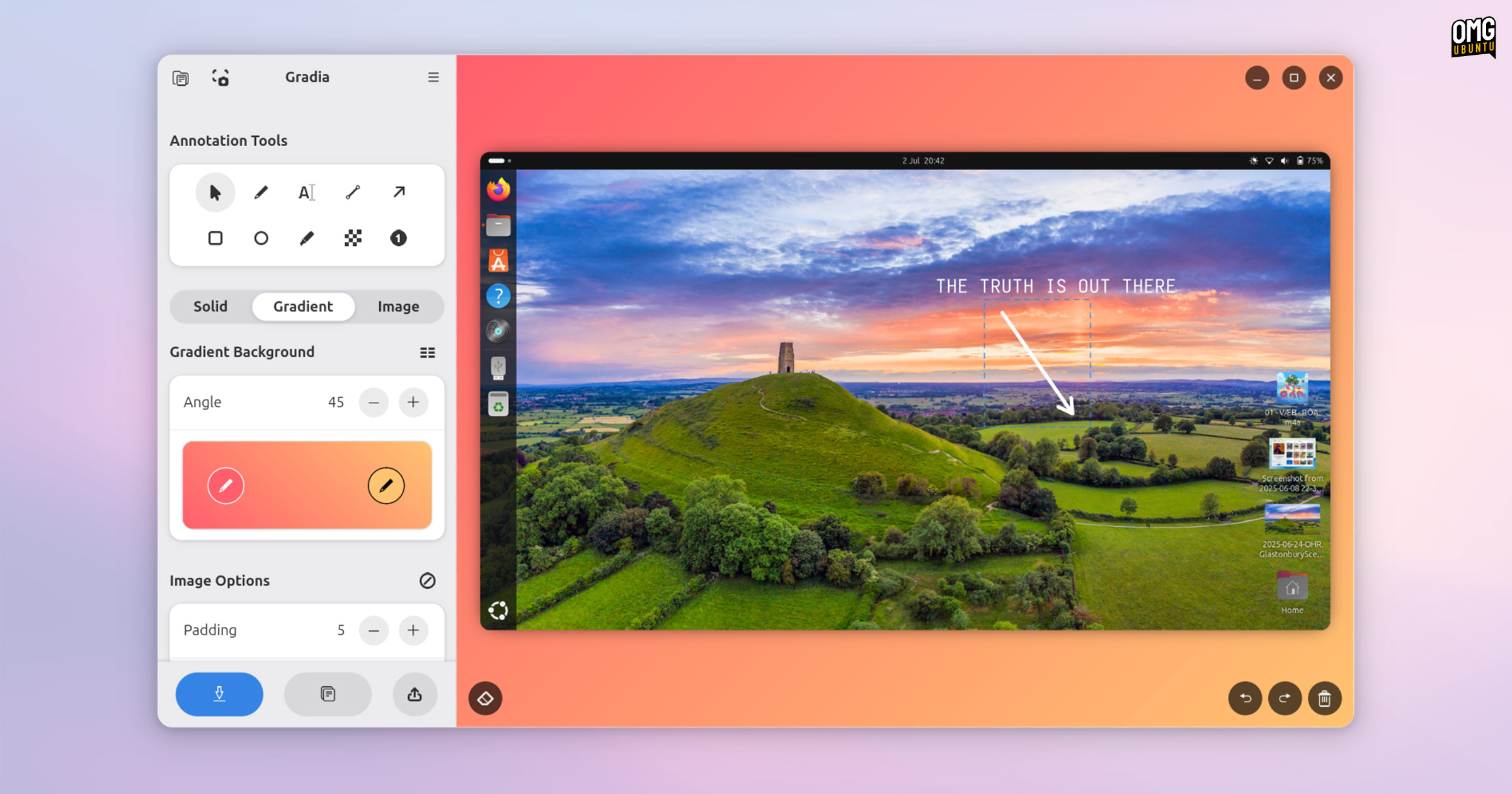Select the Rectangle annotation tool
The width and height of the screenshot is (1512, 794).
(x=216, y=238)
